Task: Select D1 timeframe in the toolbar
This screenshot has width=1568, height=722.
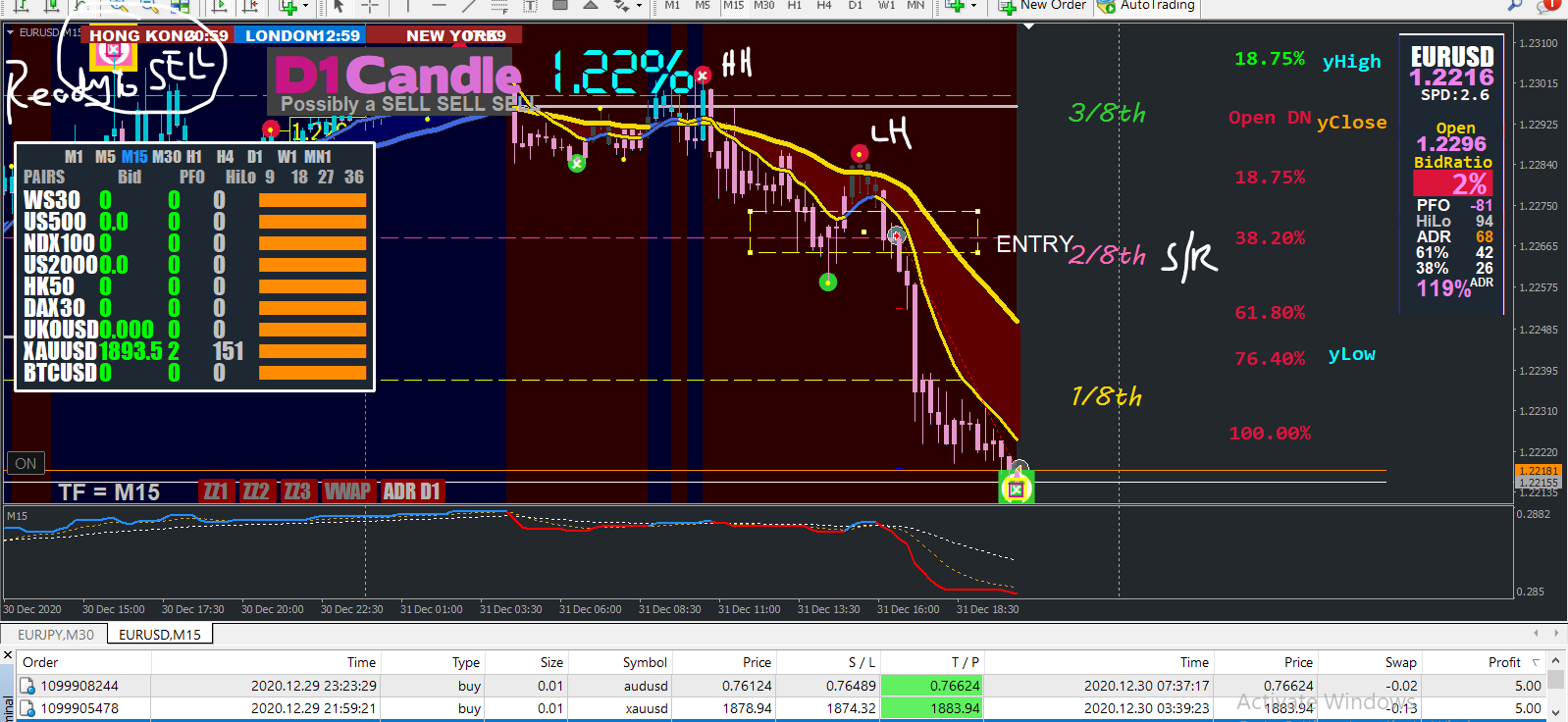Action: [856, 5]
